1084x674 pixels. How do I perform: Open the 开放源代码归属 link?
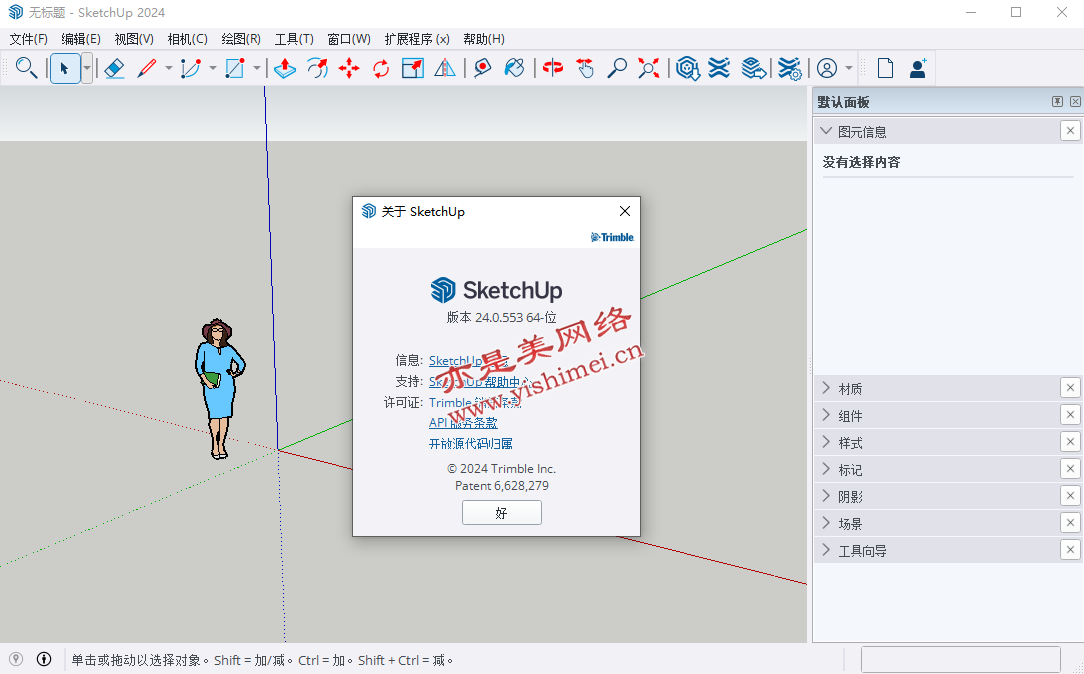coord(471,443)
